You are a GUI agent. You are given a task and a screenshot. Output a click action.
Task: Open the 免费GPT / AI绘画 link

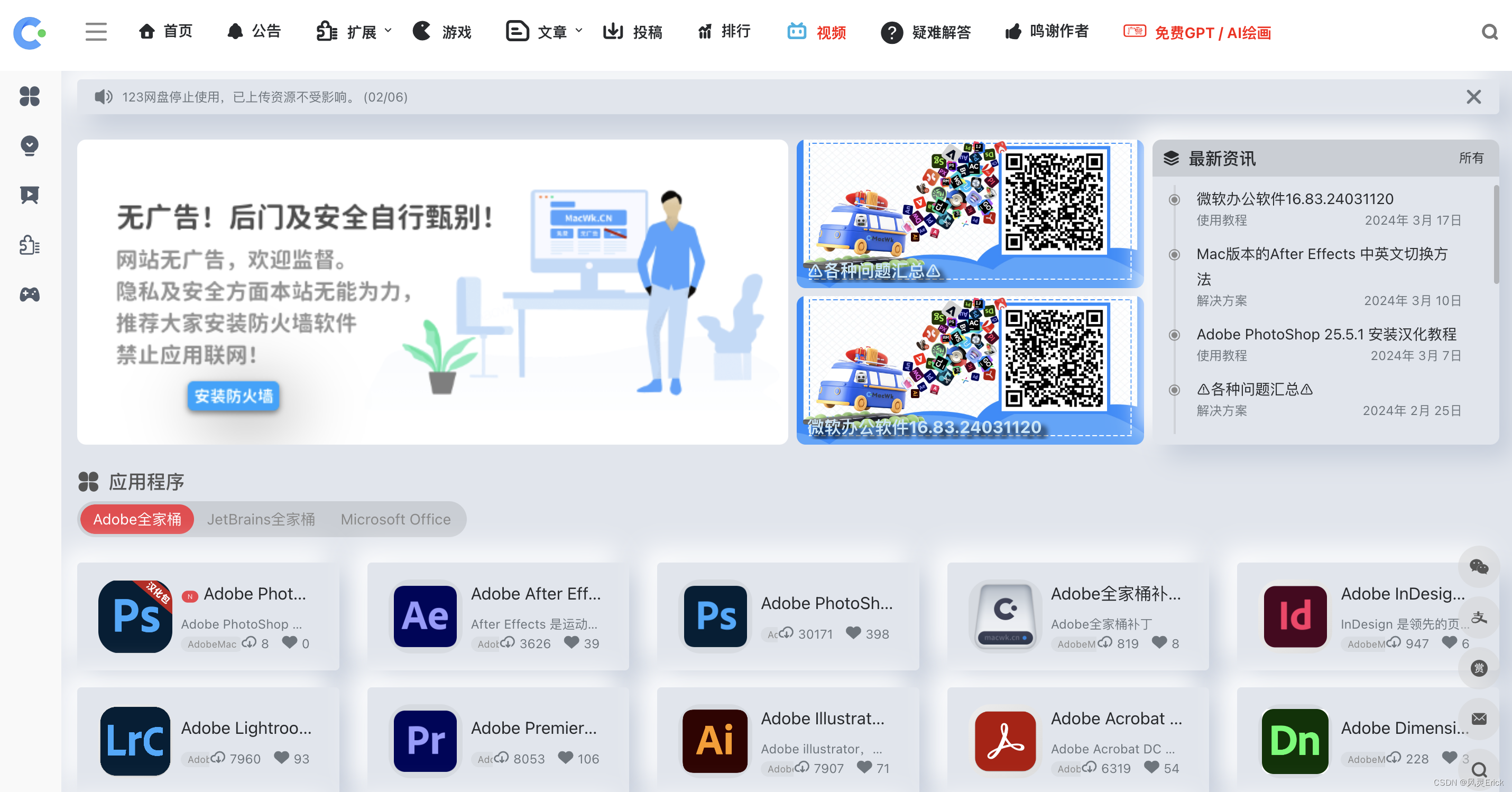(1197, 32)
